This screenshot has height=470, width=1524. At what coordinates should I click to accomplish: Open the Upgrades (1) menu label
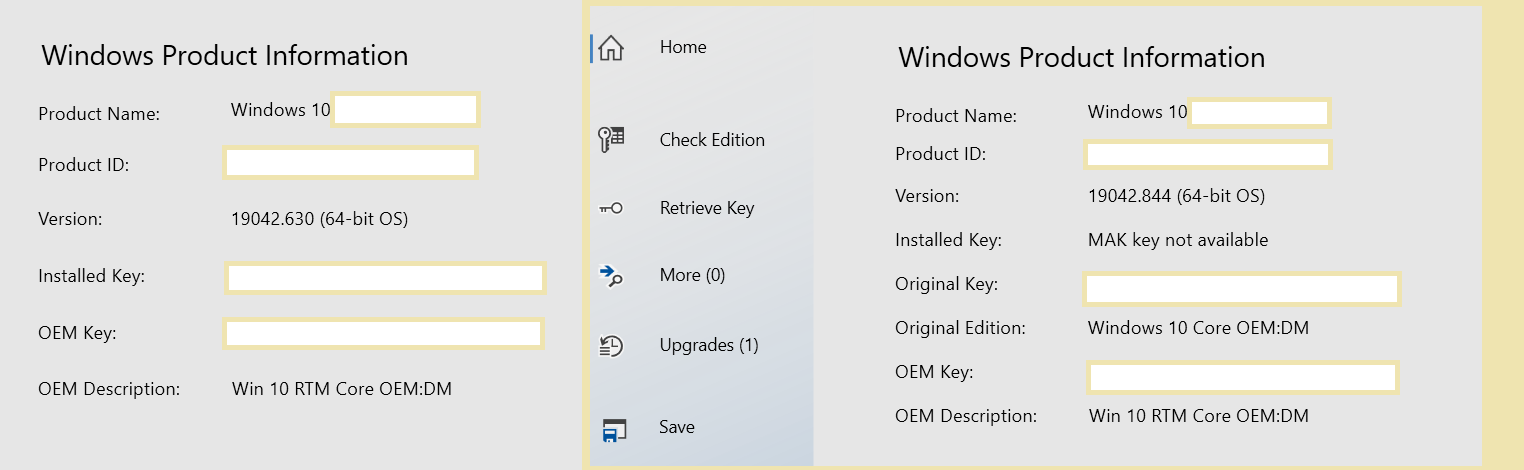(709, 345)
